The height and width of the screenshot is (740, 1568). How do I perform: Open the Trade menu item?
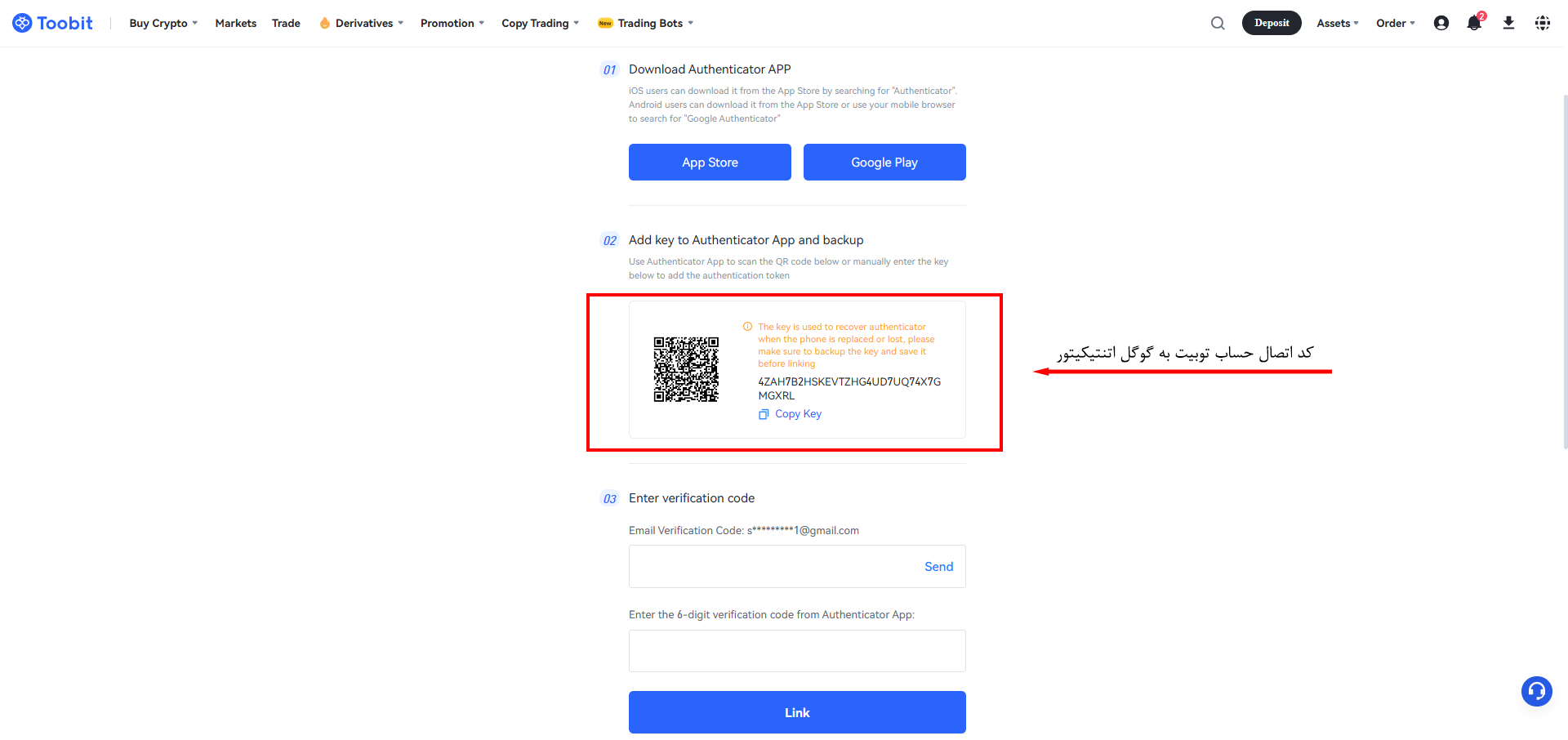286,23
